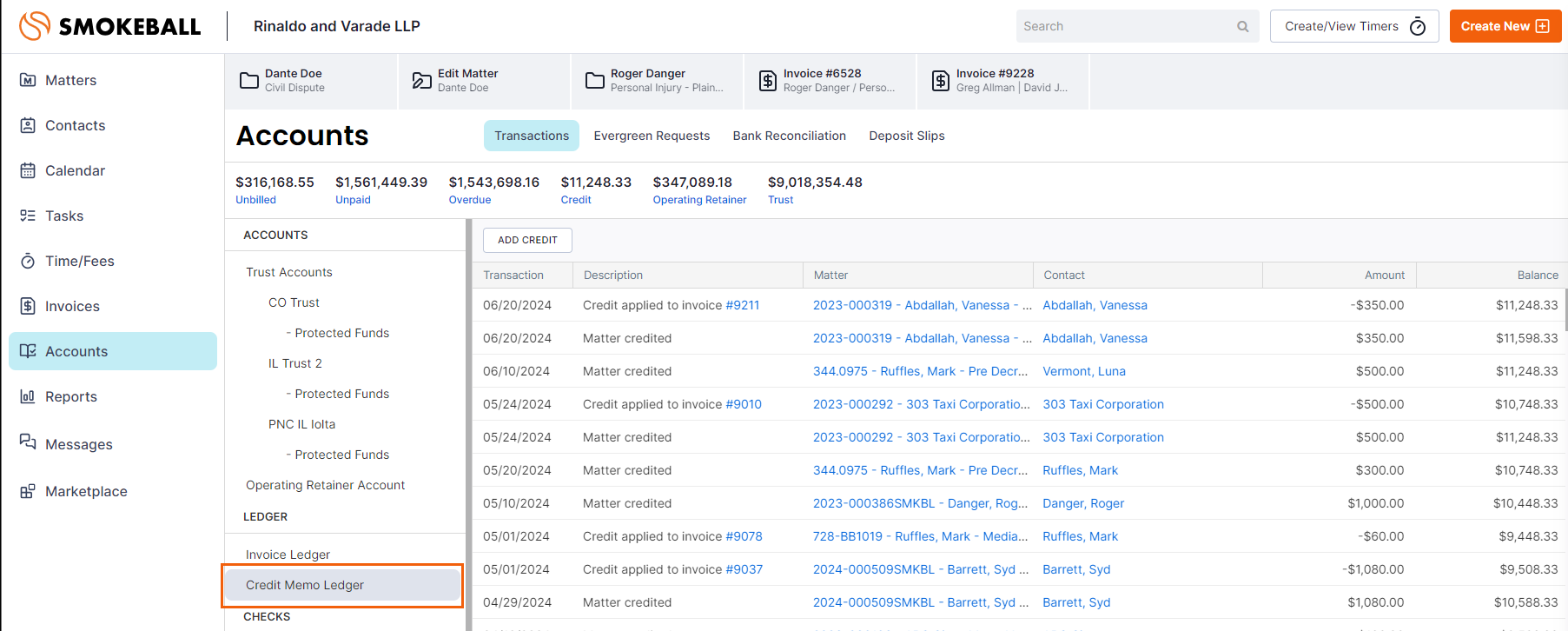Open contact Vermont, Luna
The width and height of the screenshot is (1568, 631).
tap(1084, 371)
